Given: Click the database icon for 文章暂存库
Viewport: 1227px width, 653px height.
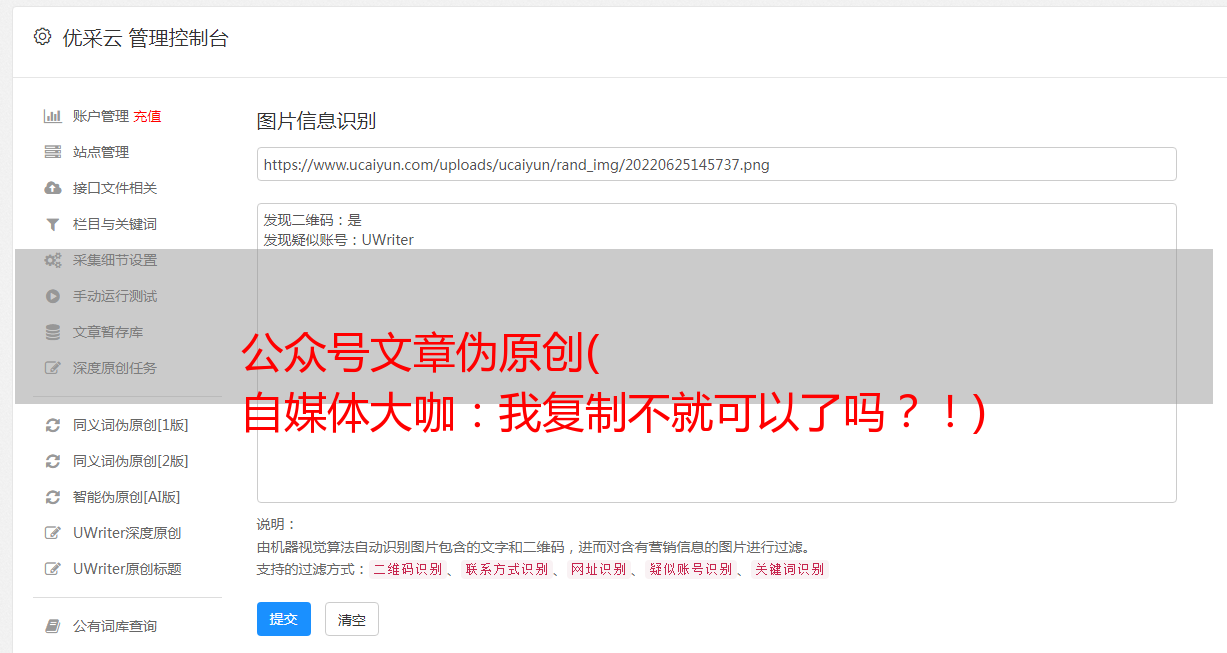Looking at the screenshot, I should click(x=53, y=332).
